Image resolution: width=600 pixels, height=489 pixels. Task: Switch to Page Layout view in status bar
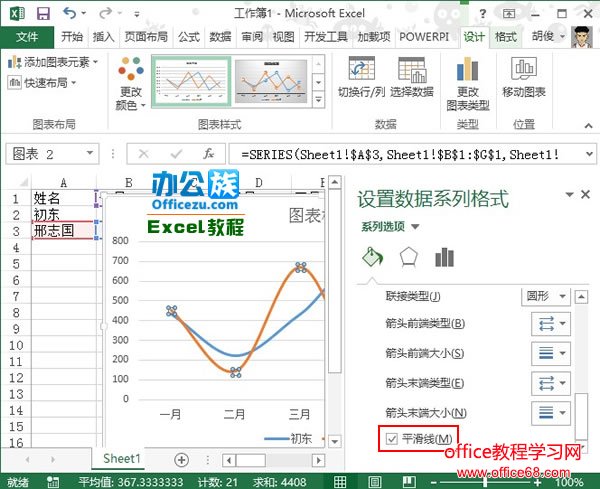[x=375, y=482]
